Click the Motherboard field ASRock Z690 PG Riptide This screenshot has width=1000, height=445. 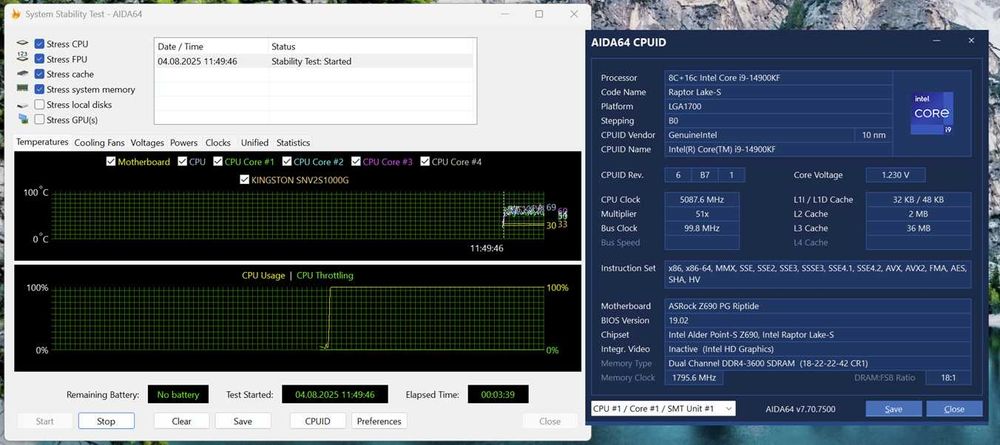pyautogui.click(x=818, y=306)
